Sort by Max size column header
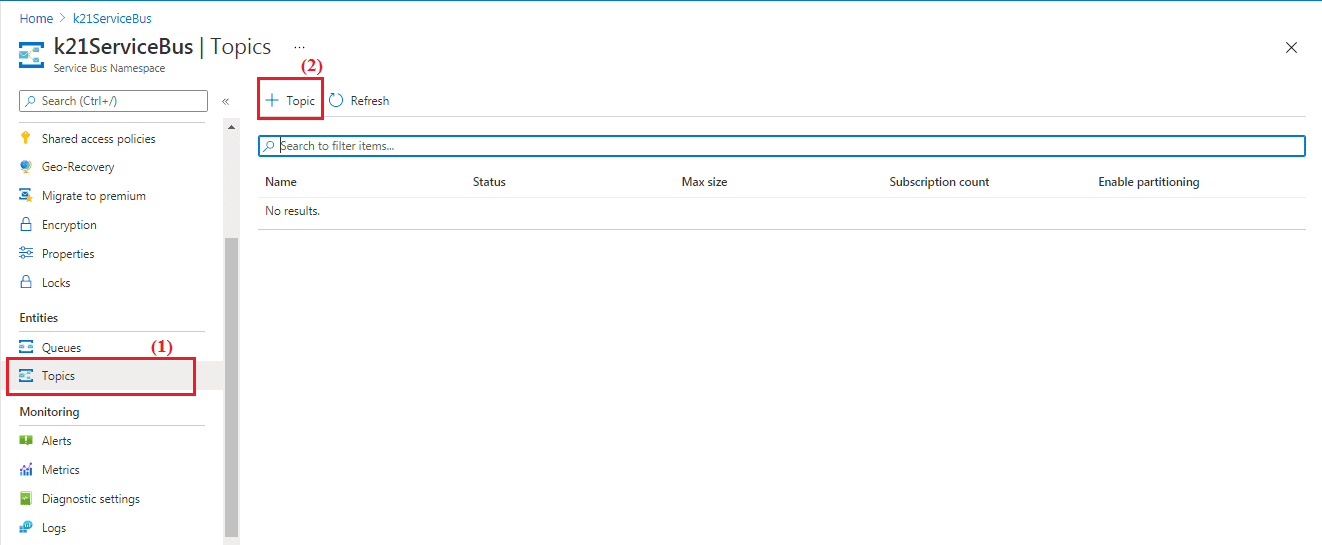The width and height of the screenshot is (1322, 545). point(704,182)
